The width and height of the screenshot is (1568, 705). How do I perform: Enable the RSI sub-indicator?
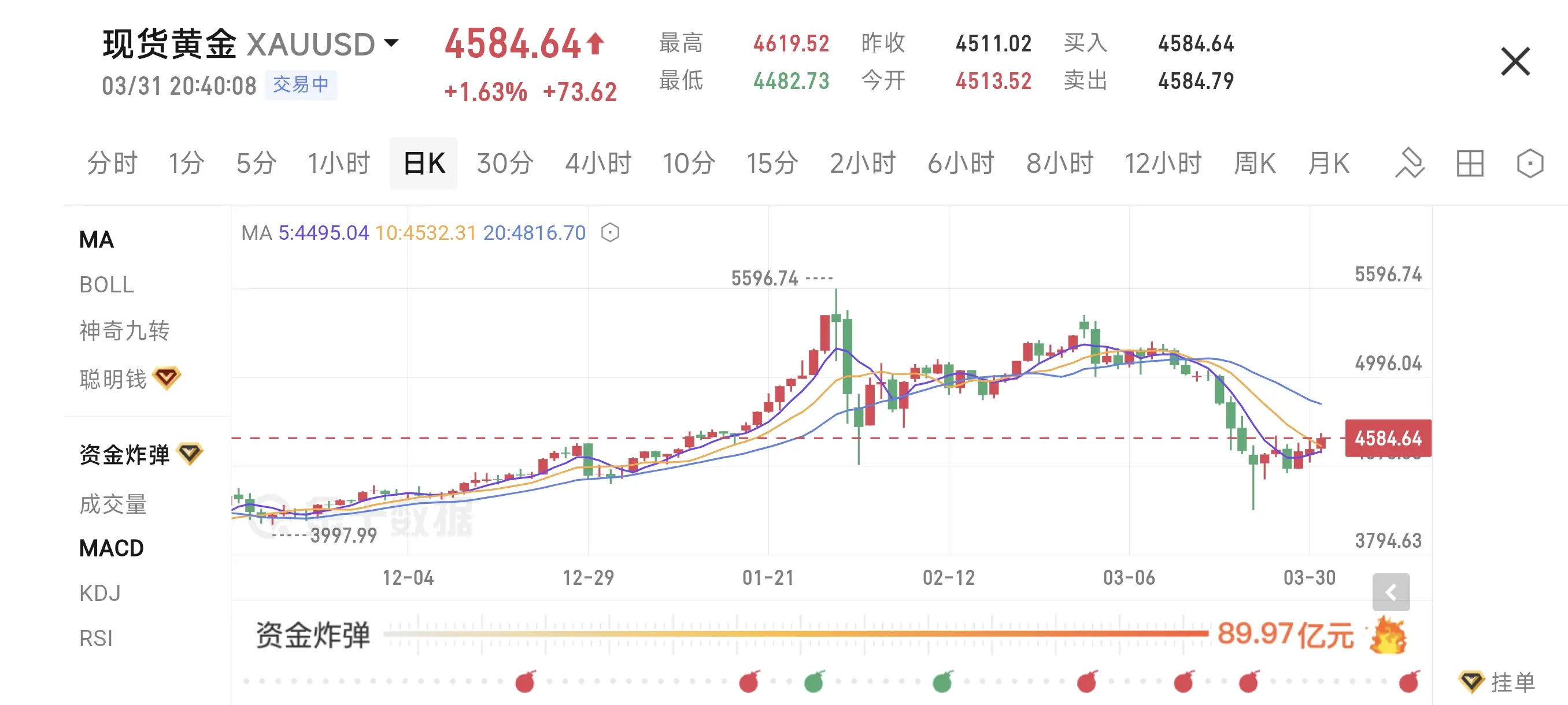tap(96, 638)
